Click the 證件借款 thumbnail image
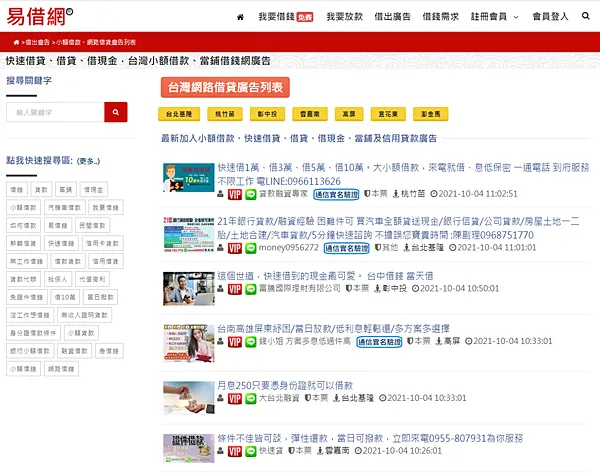Viewport: 600px width, 473px height. [x=189, y=449]
